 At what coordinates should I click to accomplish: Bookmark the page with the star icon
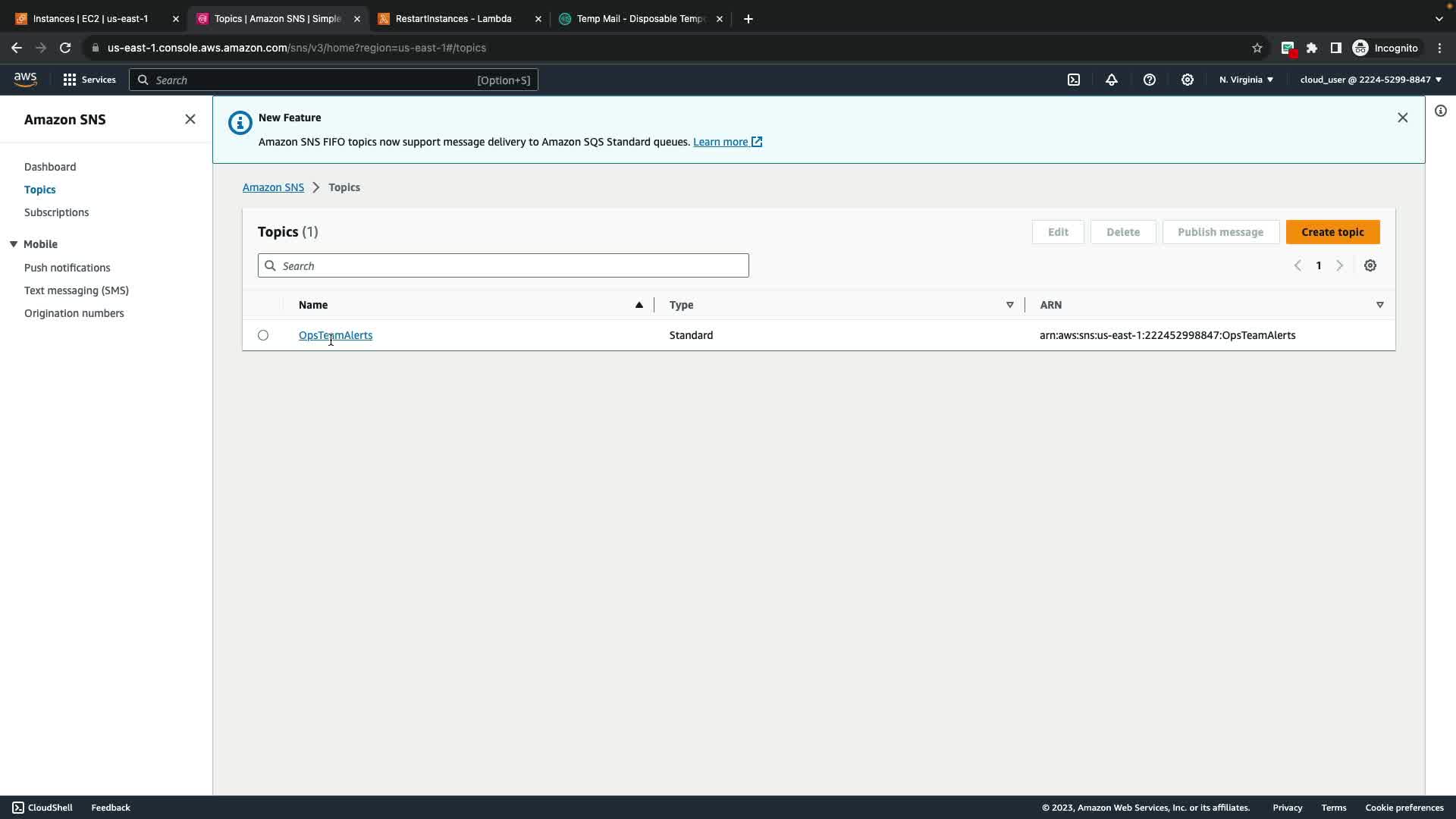[1257, 48]
